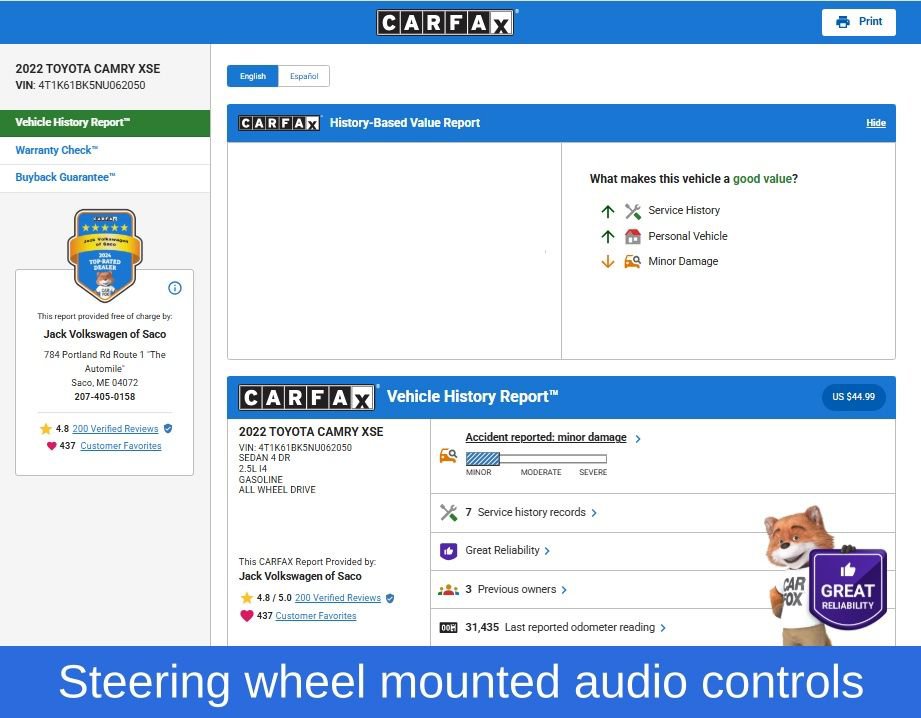
Task: Hide the History-Based Value Report
Action: [x=875, y=123]
